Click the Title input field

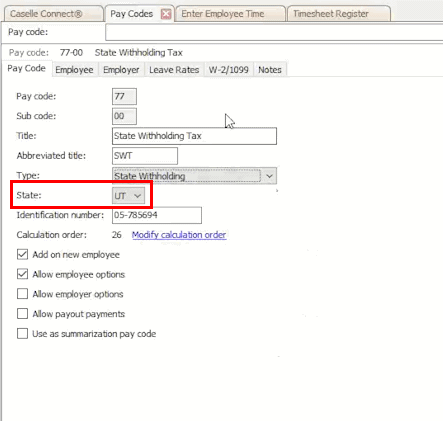tap(194, 136)
